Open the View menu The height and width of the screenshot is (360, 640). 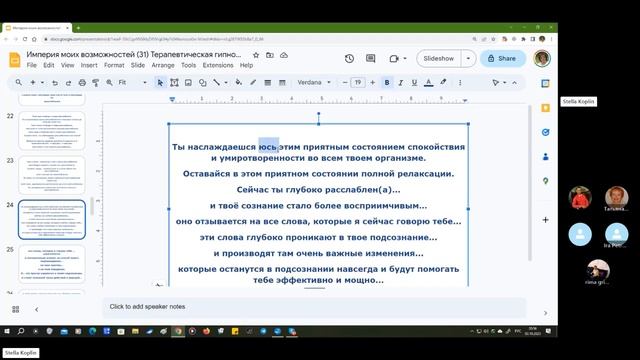click(x=67, y=65)
